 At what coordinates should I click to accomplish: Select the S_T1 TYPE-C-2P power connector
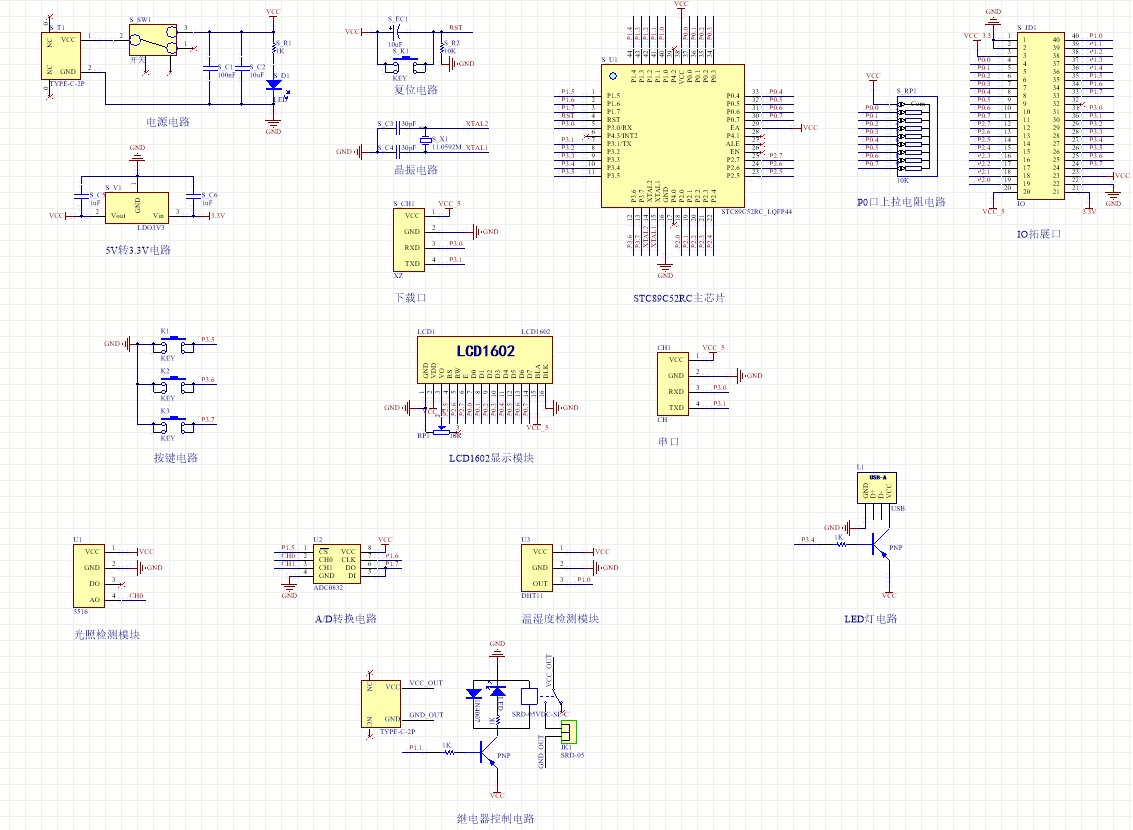tap(61, 56)
